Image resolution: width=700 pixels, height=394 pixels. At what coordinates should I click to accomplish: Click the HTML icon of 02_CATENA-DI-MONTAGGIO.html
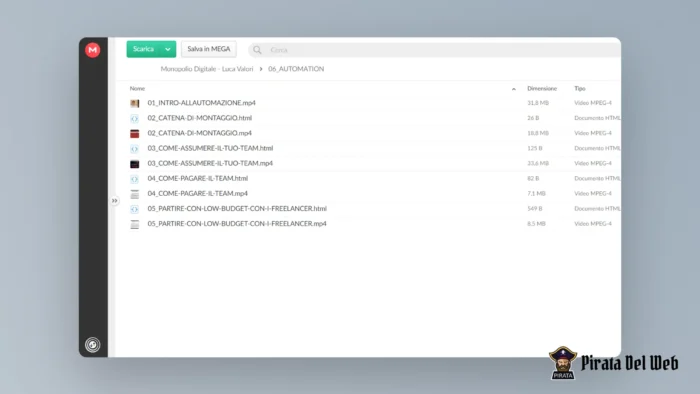pos(134,118)
